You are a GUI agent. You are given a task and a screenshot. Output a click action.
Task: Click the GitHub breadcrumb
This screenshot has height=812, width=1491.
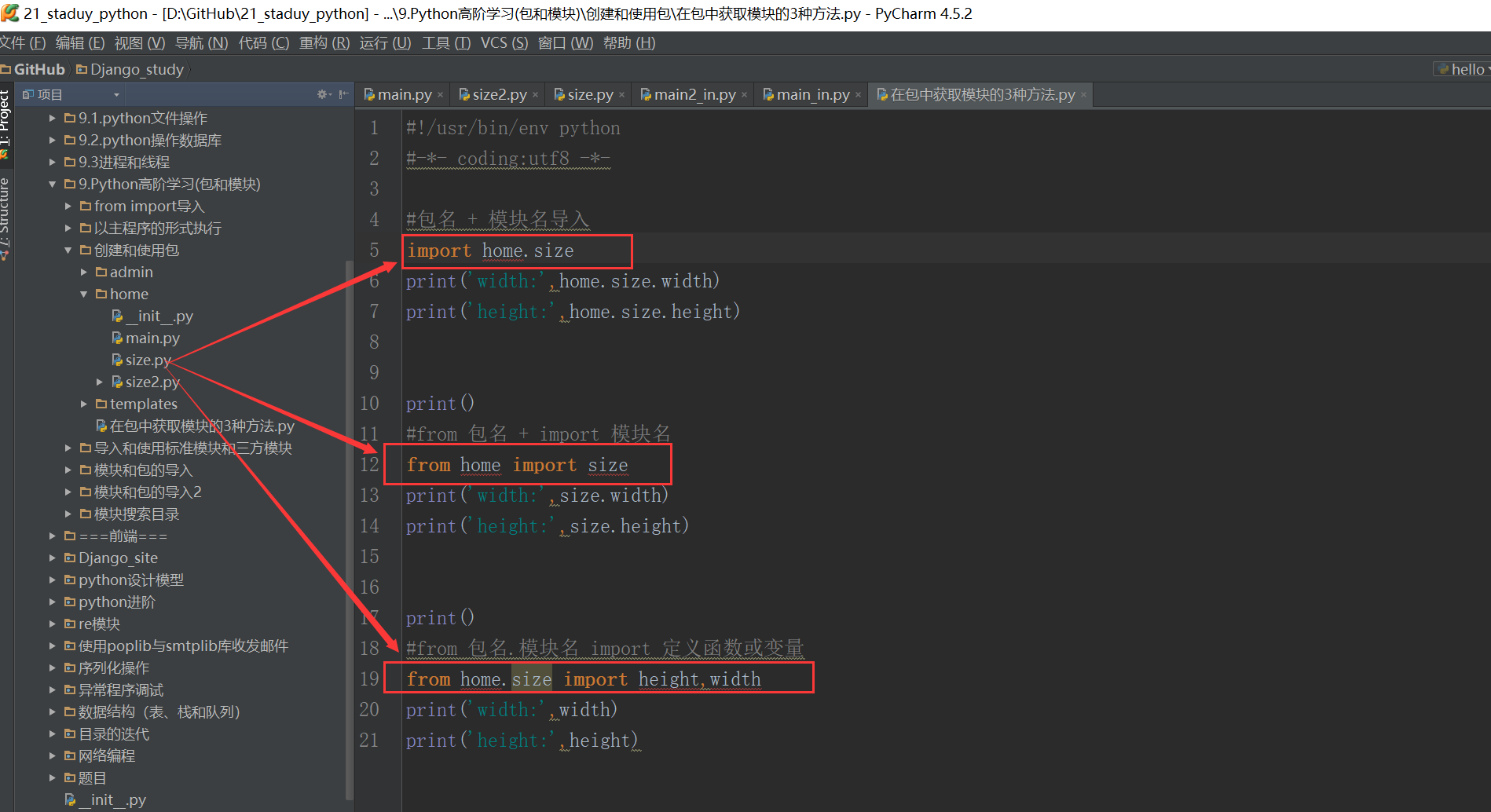33,69
